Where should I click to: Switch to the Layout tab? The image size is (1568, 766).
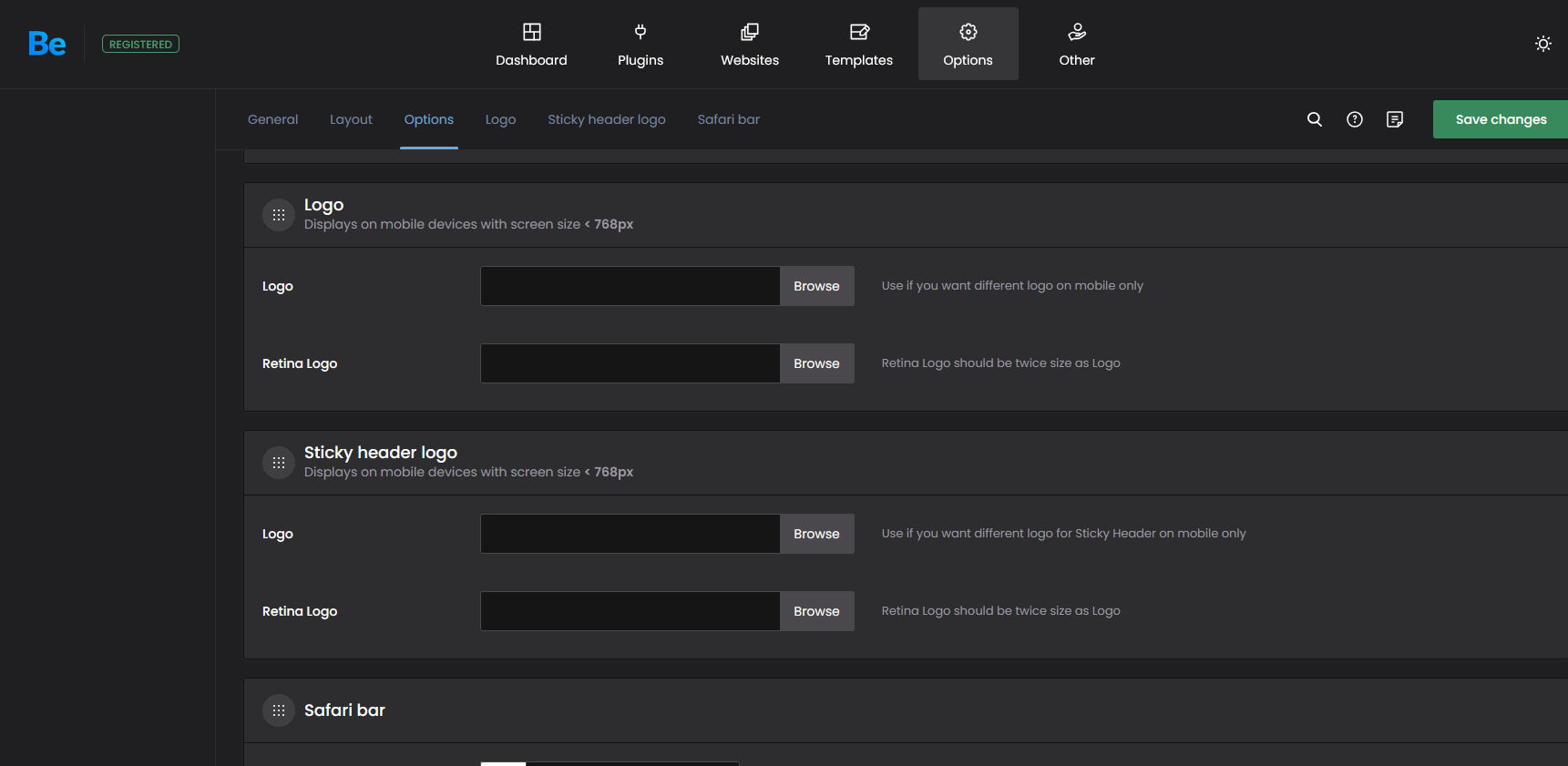coord(351,119)
